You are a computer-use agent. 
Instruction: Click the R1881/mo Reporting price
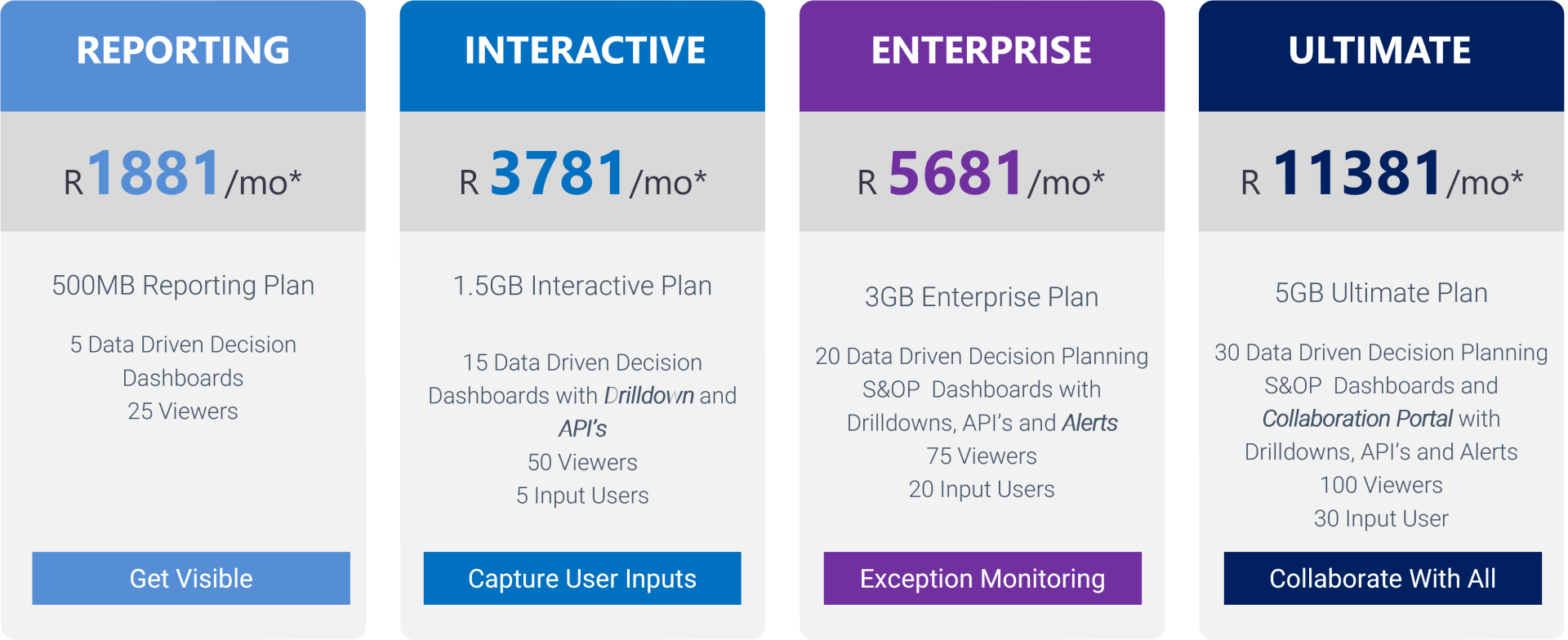183,174
